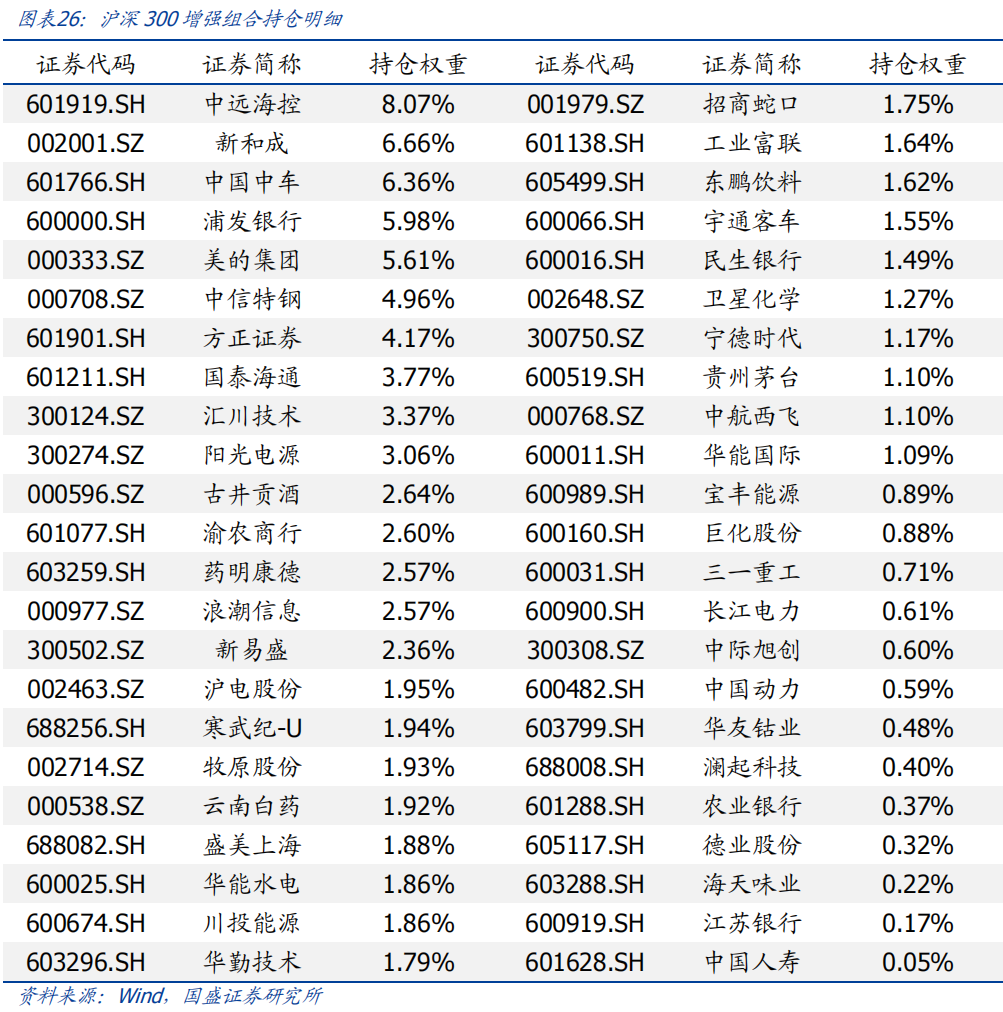Viewport: 1003px width, 1012px height.
Task: Click stock name 工业富联
Action: [x=752, y=143]
